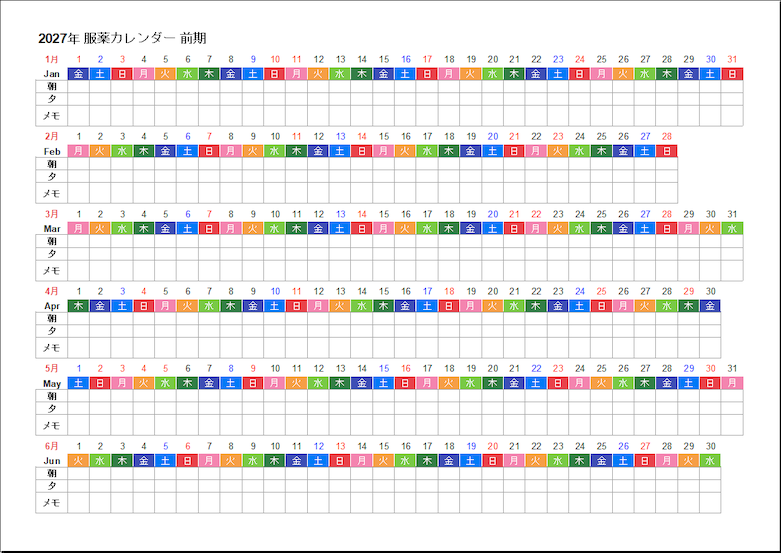781x553 pixels.
Task: Click date number 30 in April row
Action: [710, 291]
